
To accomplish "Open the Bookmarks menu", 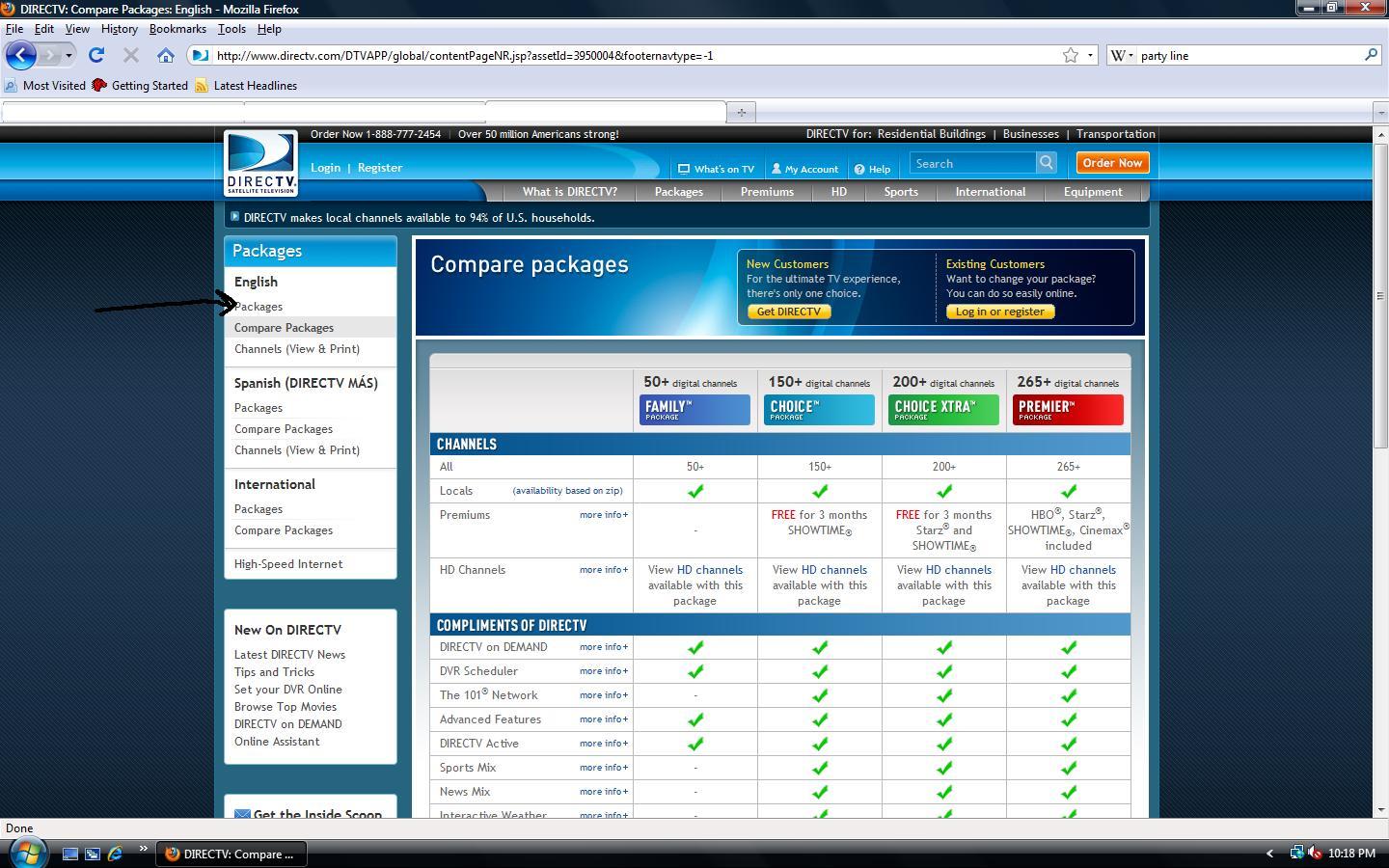I will (x=177, y=29).
